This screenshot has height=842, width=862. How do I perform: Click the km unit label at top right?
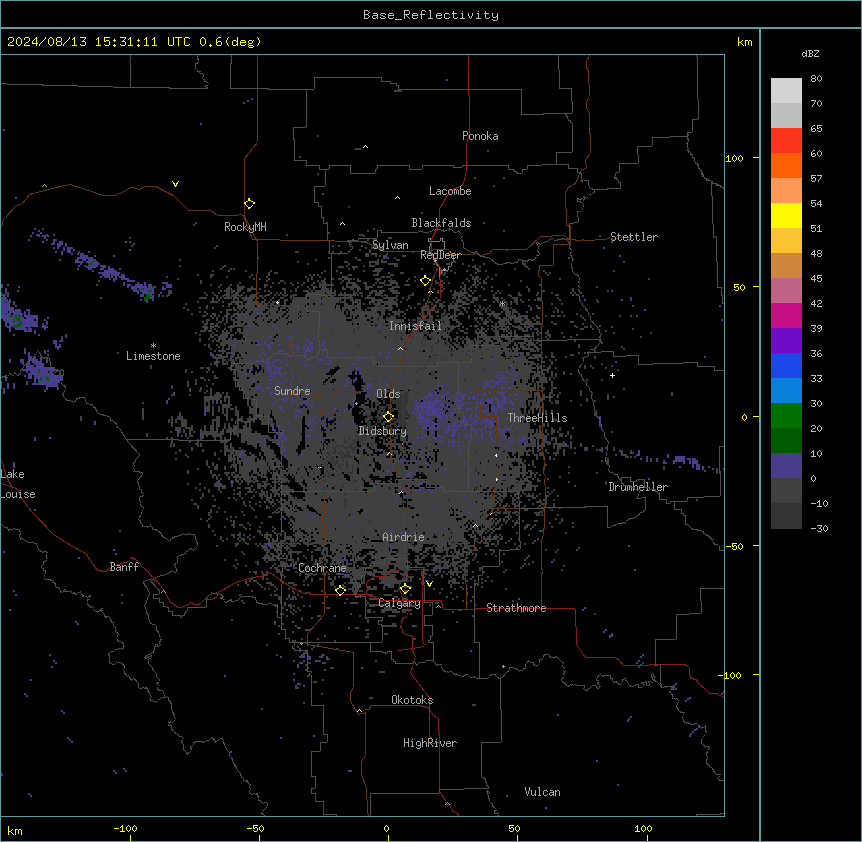745,42
